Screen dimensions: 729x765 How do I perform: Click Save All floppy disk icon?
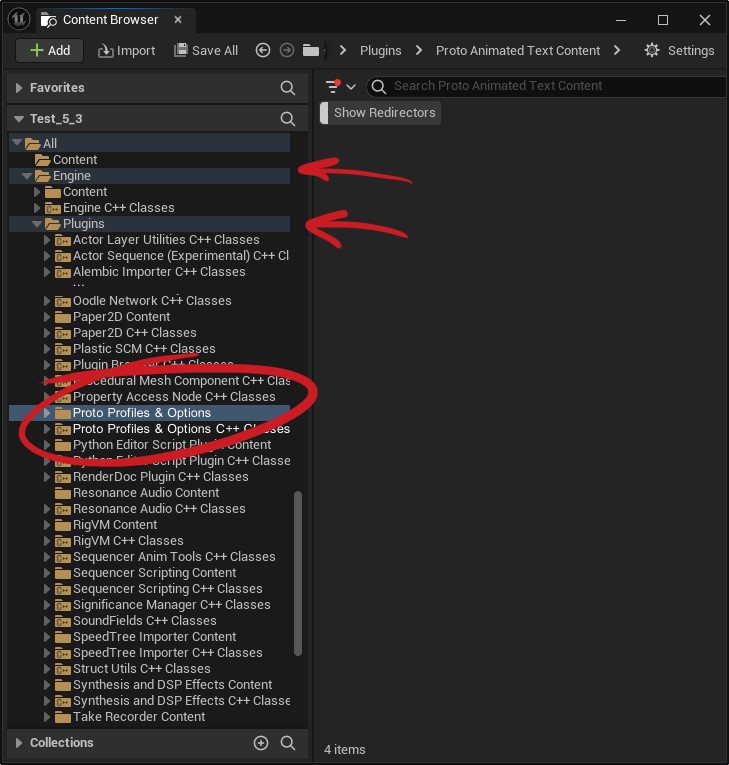point(181,50)
